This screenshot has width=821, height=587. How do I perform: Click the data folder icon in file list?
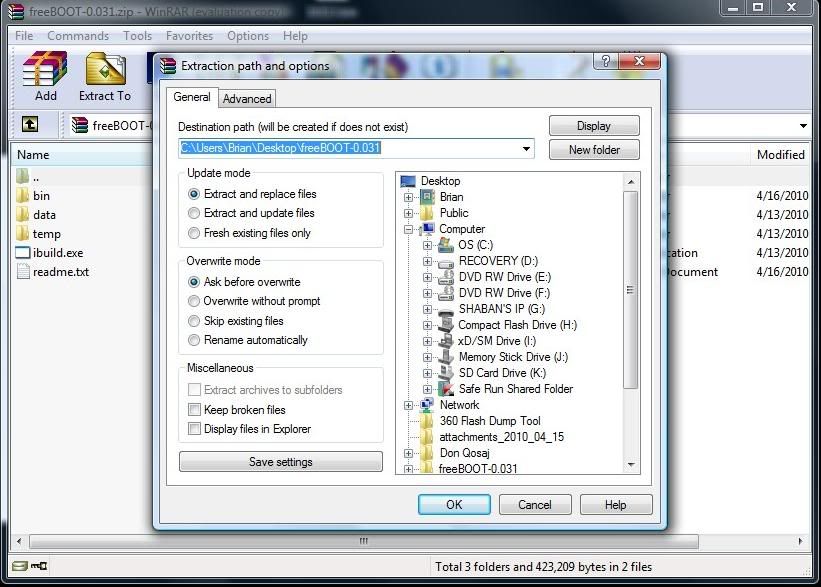pyautogui.click(x=23, y=214)
